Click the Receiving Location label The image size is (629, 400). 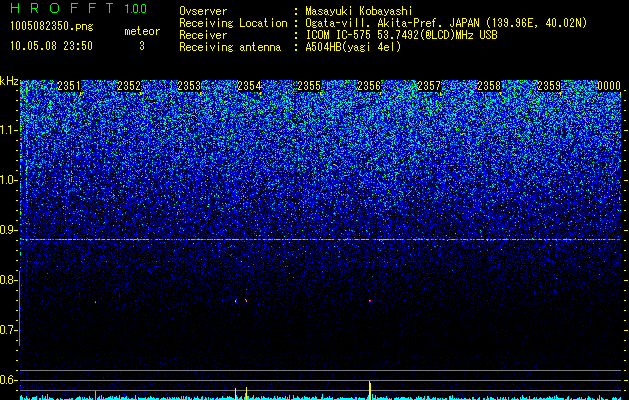pyautogui.click(x=233, y=23)
